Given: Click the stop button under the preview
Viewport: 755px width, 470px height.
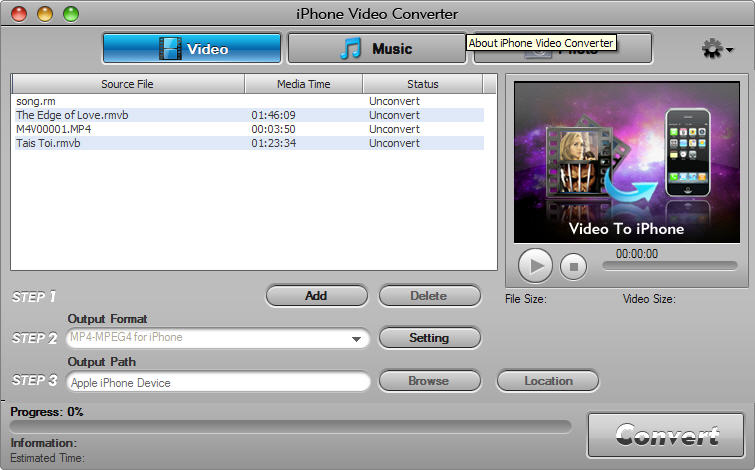Looking at the screenshot, I should coord(573,266).
